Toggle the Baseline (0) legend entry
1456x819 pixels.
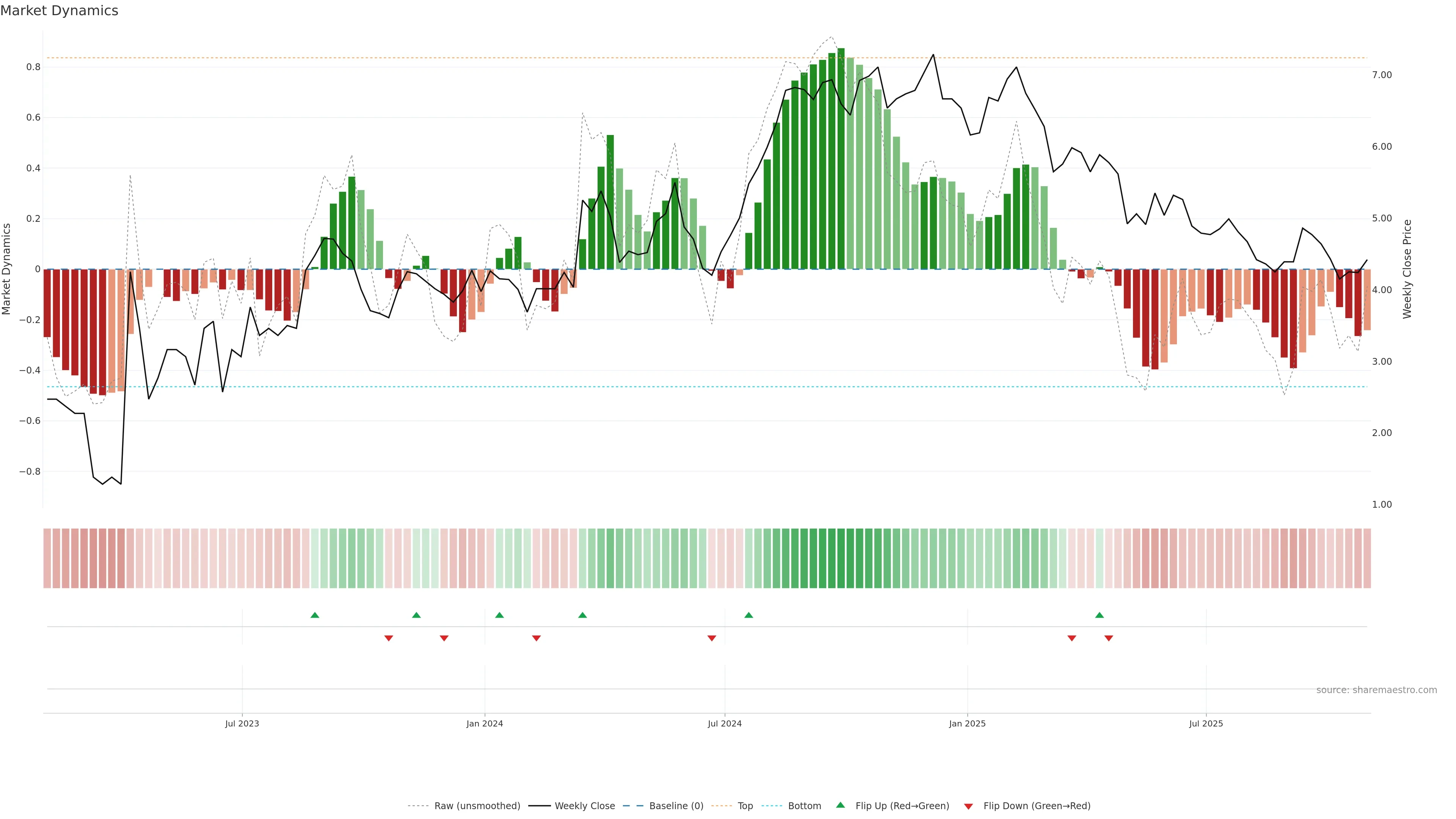coord(676,806)
